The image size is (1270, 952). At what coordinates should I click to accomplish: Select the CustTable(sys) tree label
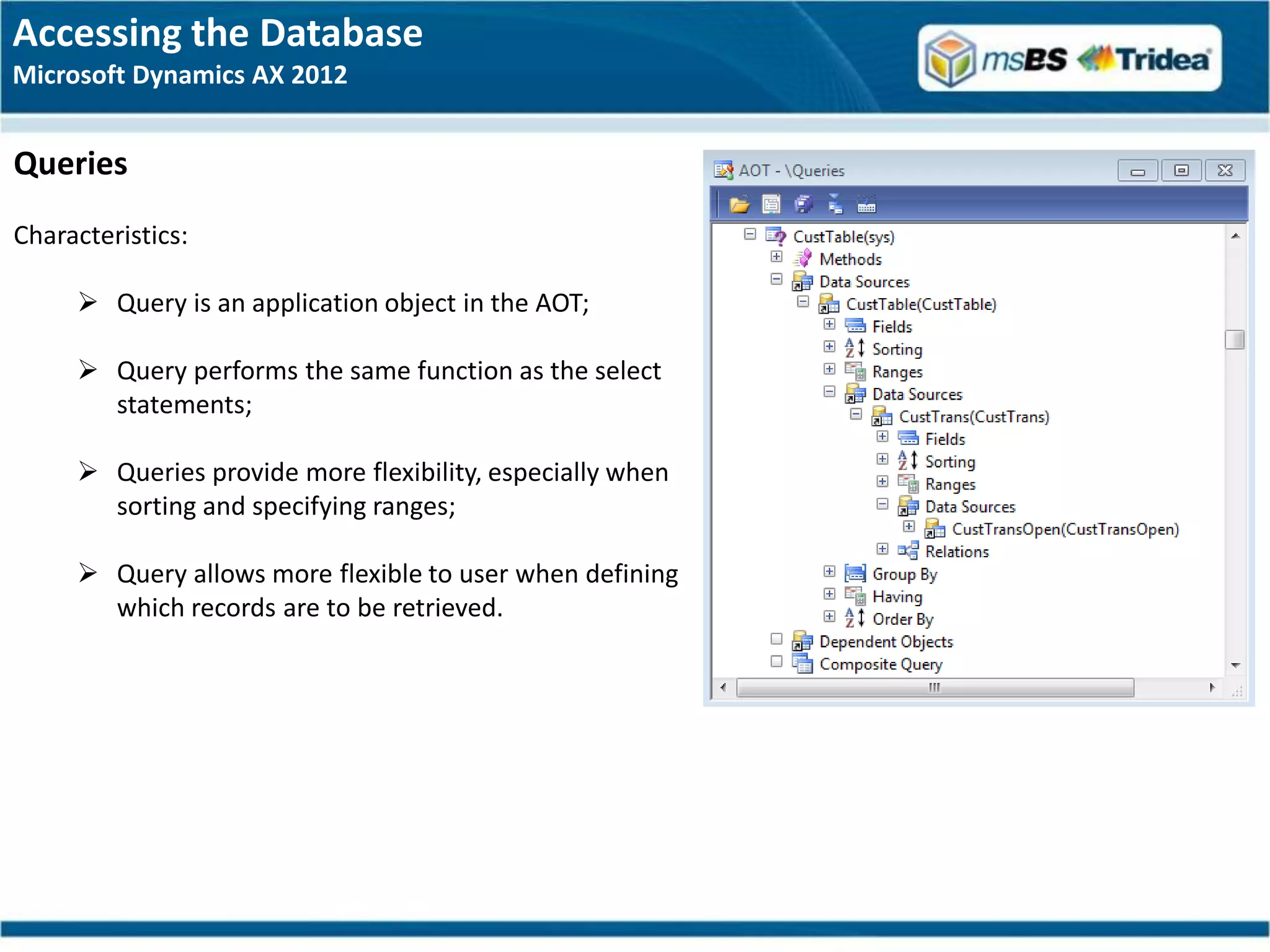(x=844, y=237)
